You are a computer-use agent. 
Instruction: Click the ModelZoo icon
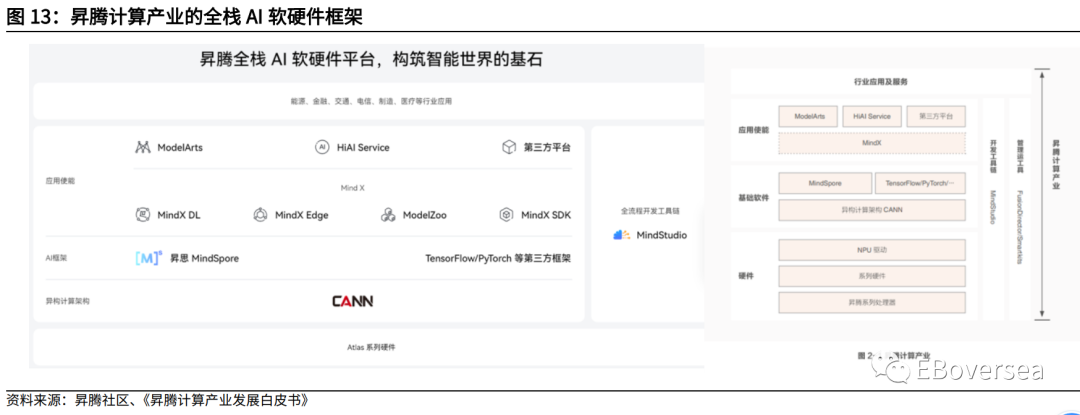[x=388, y=215]
